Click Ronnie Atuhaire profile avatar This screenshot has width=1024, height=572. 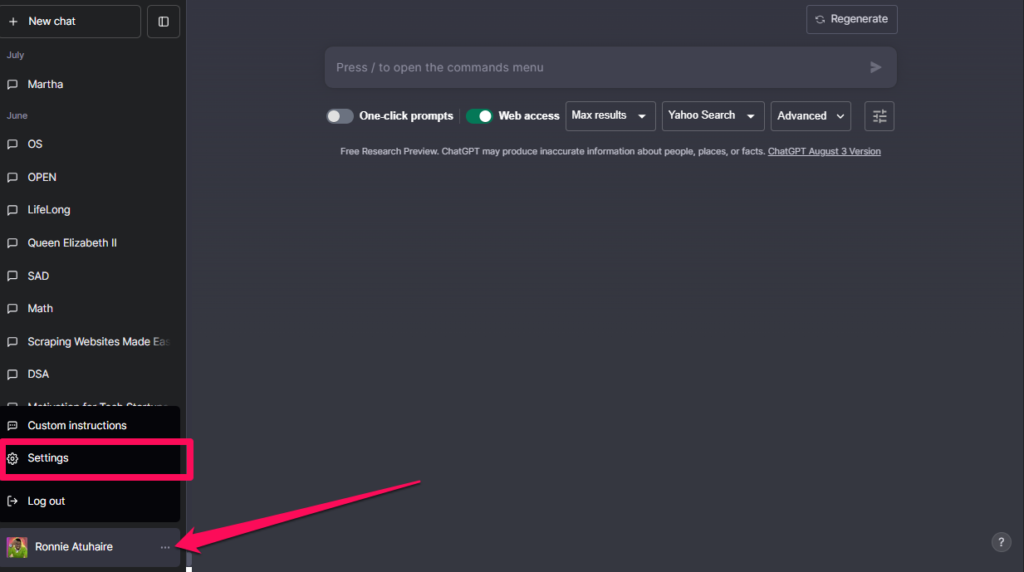coord(17,547)
